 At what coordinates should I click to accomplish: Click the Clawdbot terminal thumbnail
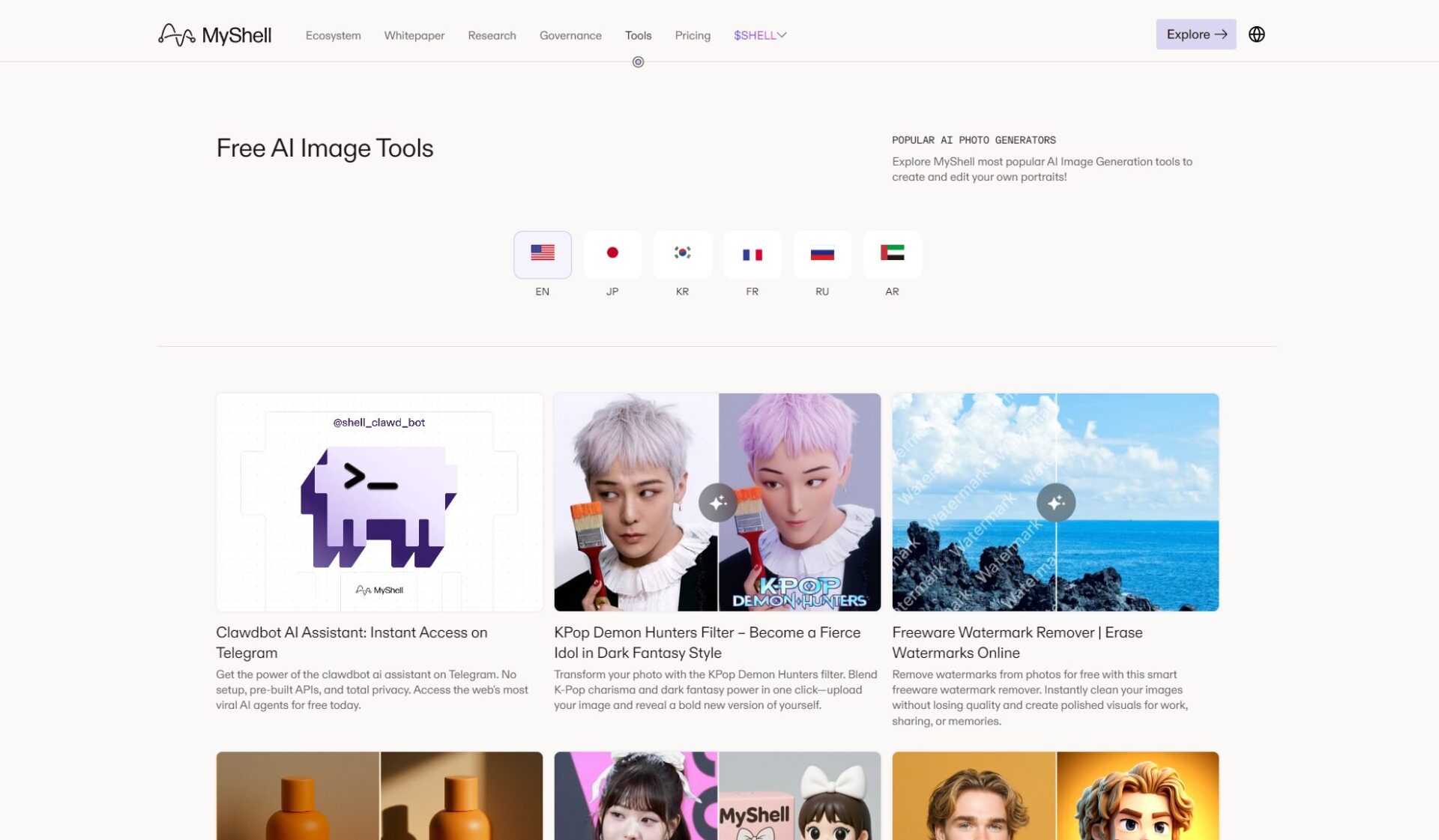(x=379, y=502)
